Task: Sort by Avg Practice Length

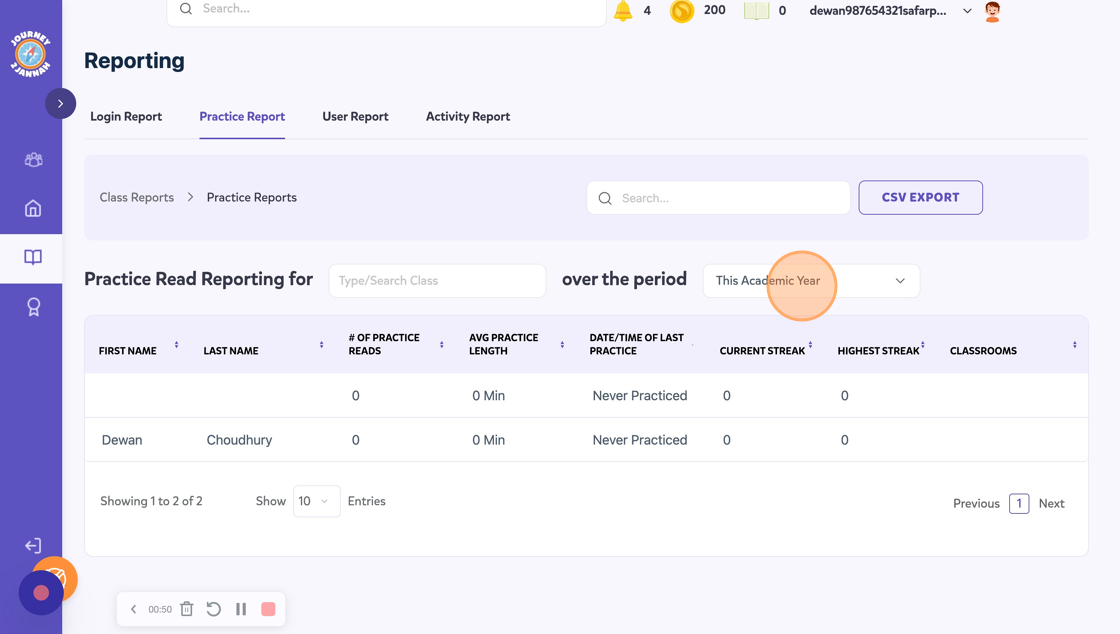Action: coord(562,345)
